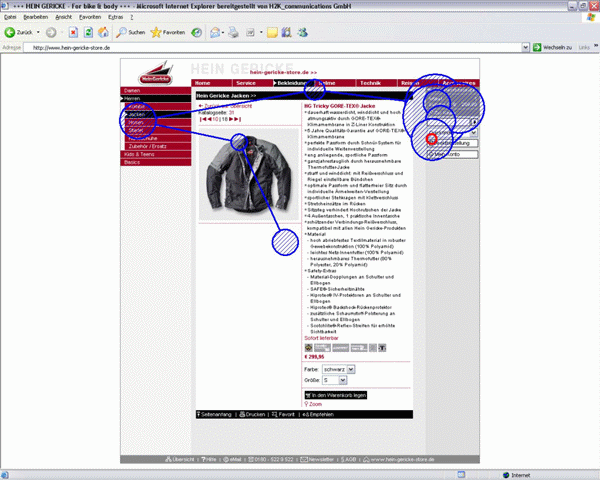Open the Zurück history dropdown arrow

38,33
